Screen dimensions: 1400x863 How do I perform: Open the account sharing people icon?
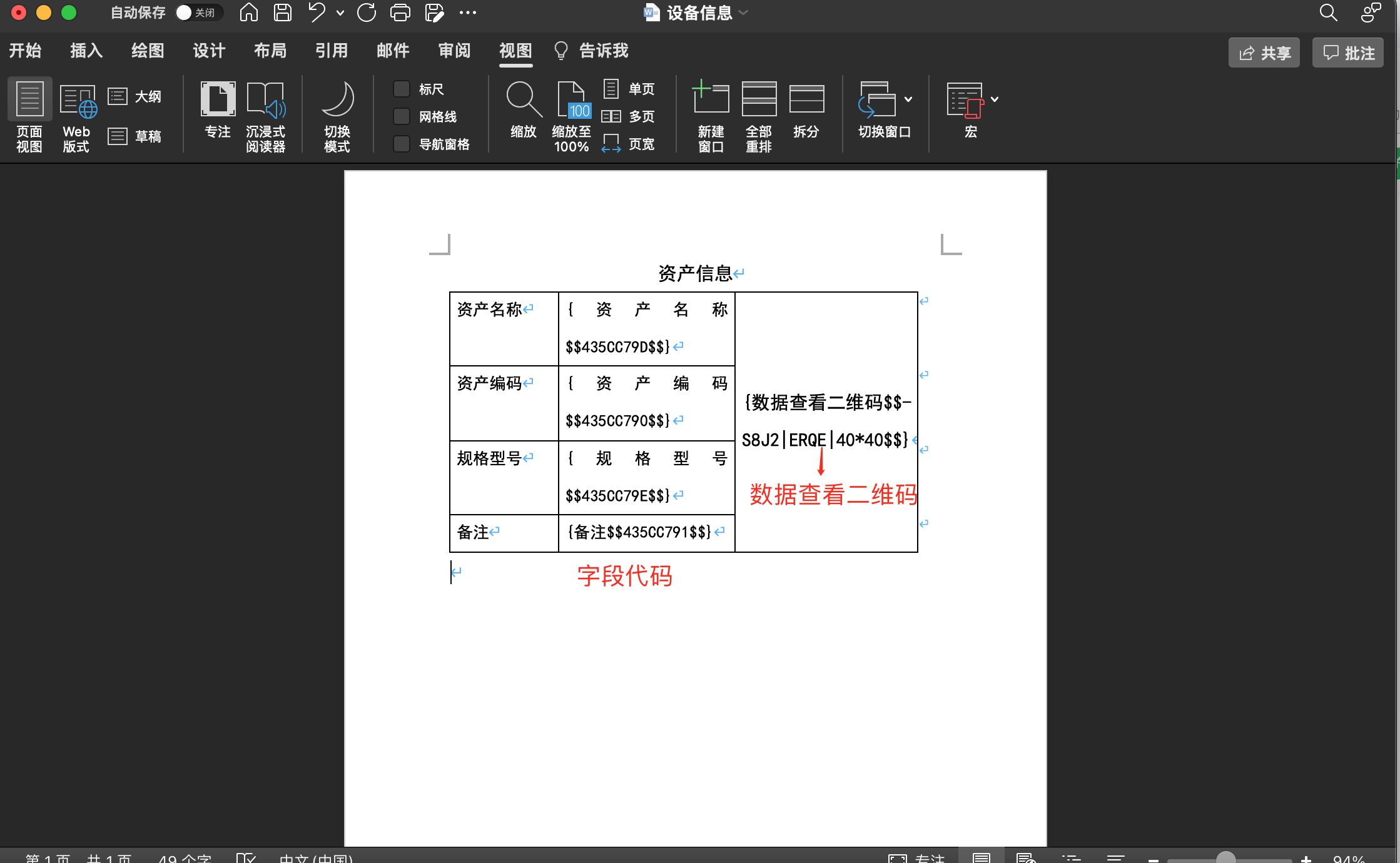(1371, 13)
